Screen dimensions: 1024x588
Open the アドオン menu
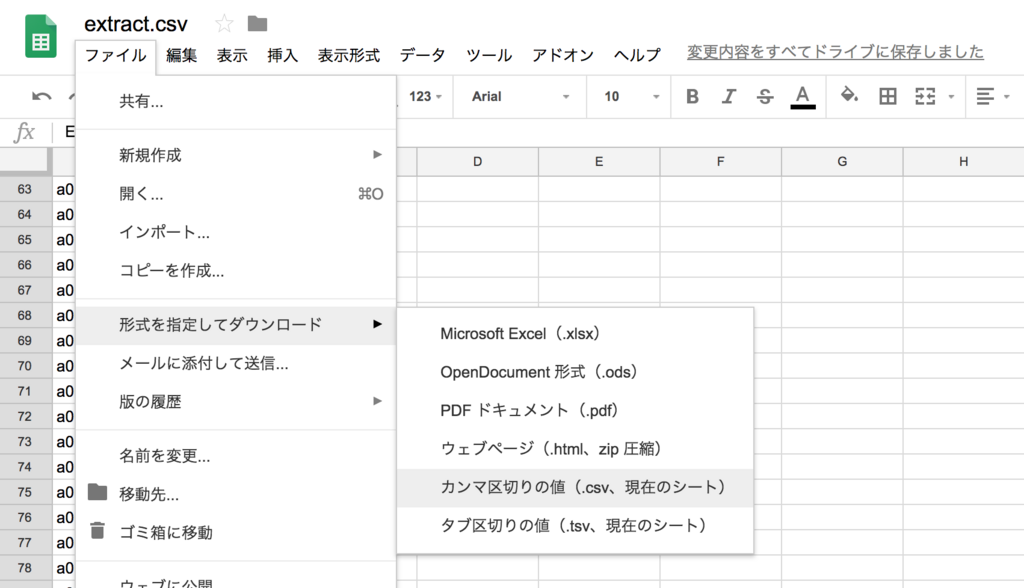pos(562,56)
